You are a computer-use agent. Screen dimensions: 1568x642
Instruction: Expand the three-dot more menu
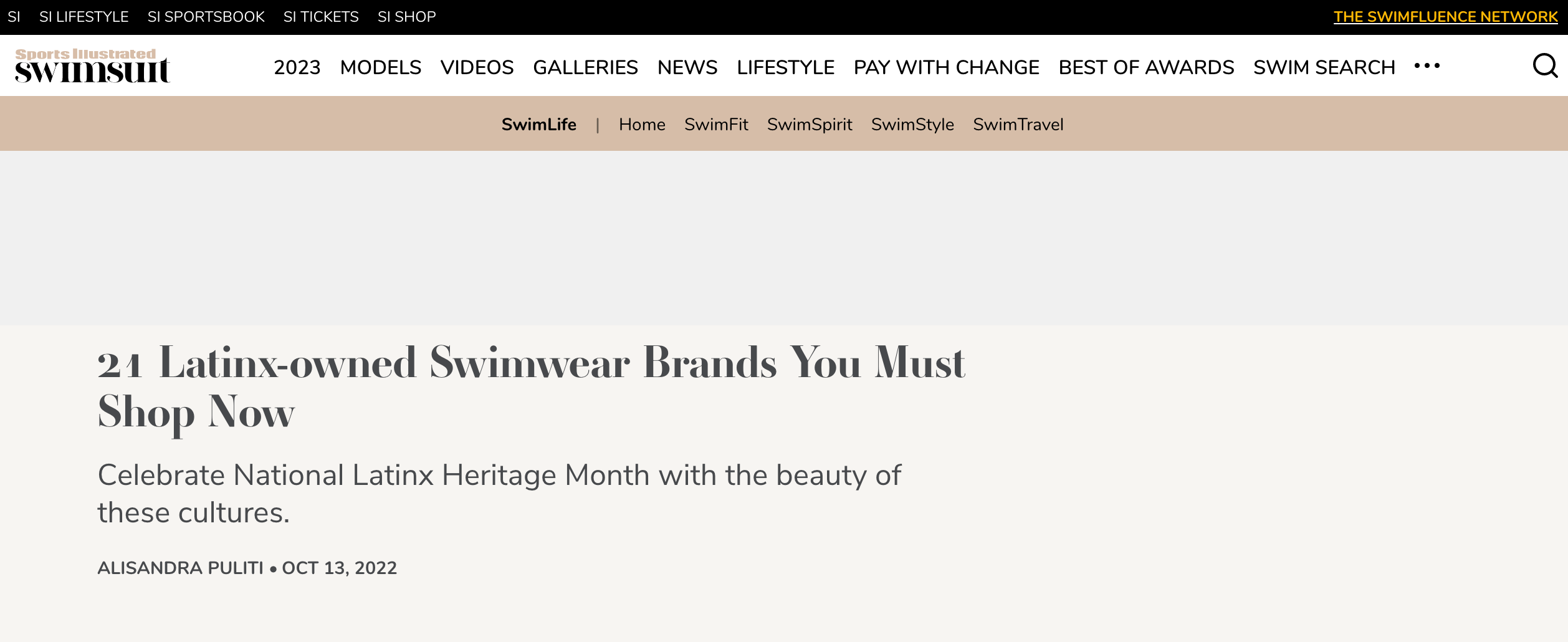tap(1427, 65)
